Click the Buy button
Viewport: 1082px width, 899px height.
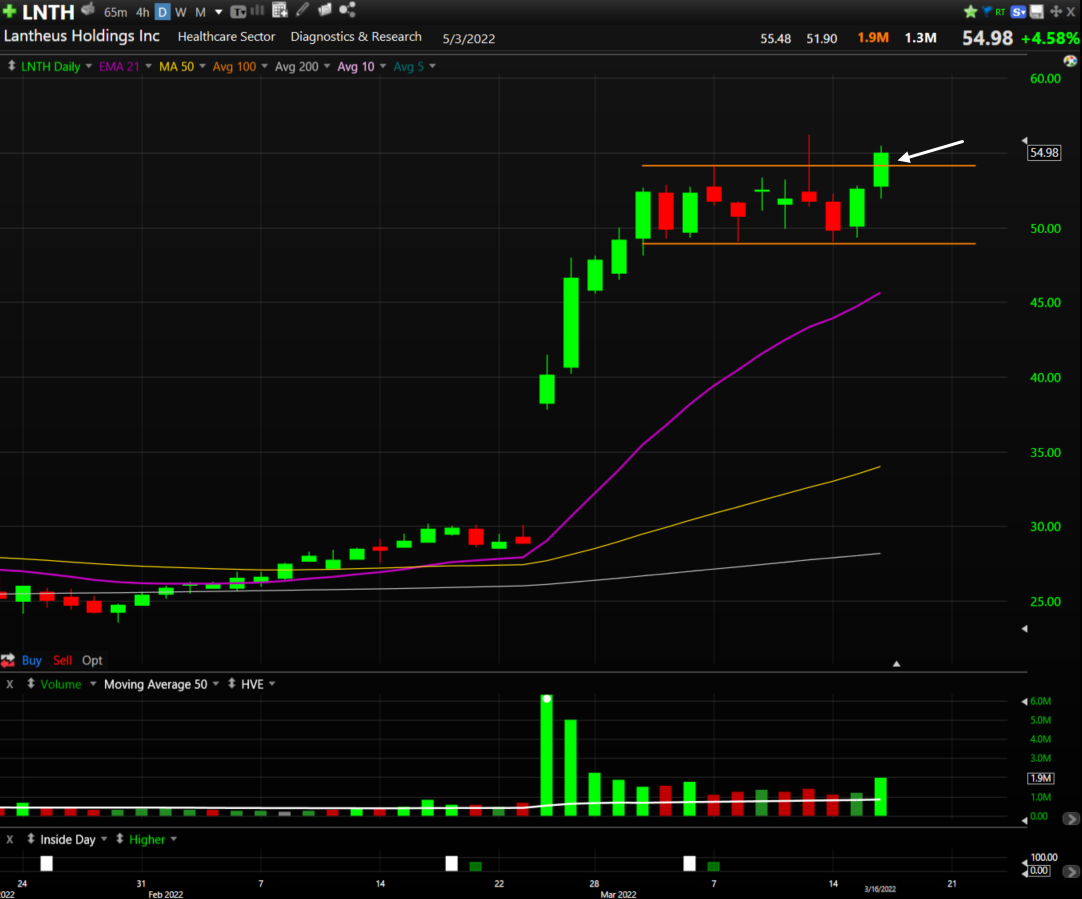click(x=32, y=660)
